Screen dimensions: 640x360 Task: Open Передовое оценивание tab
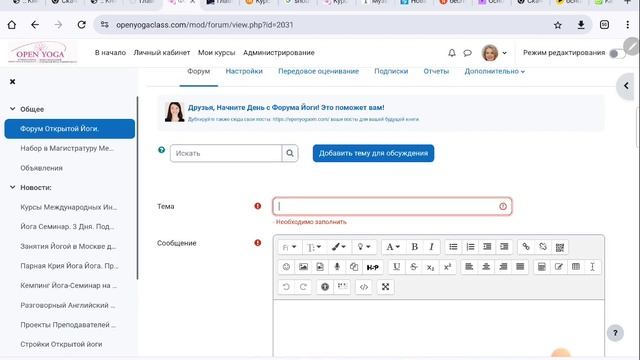tap(318, 71)
